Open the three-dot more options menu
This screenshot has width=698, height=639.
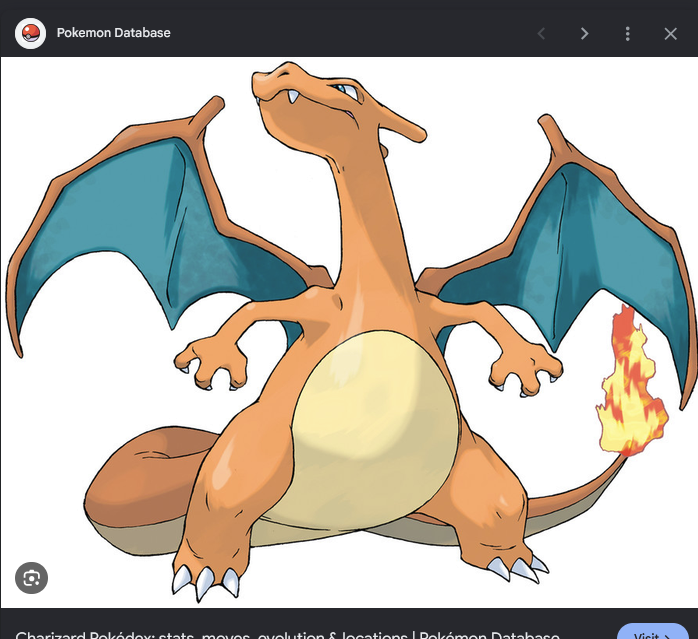pos(628,33)
